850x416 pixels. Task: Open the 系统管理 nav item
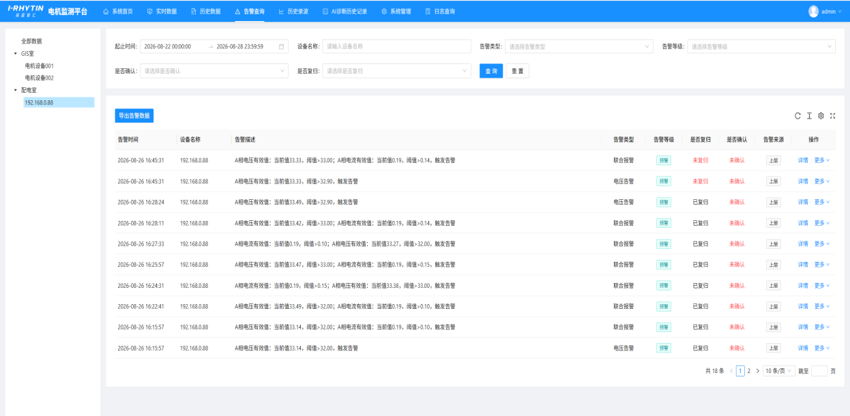click(396, 11)
